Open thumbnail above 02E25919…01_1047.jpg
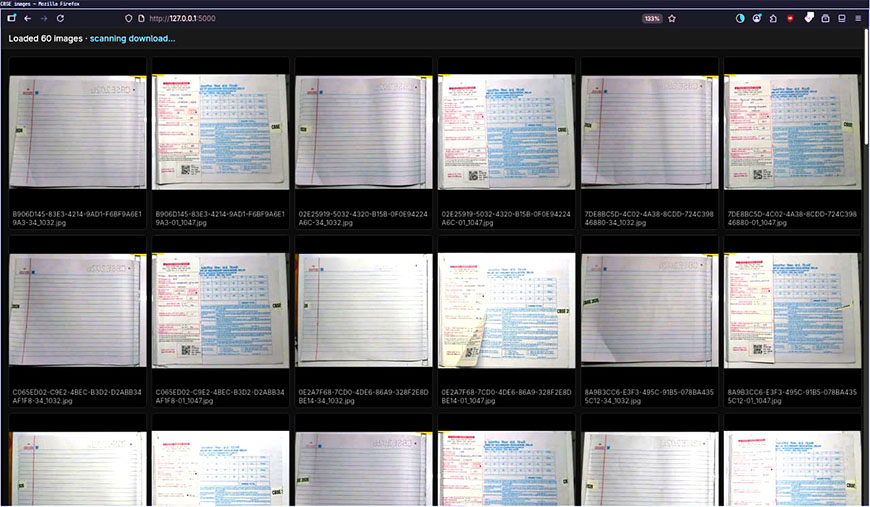 [507, 132]
